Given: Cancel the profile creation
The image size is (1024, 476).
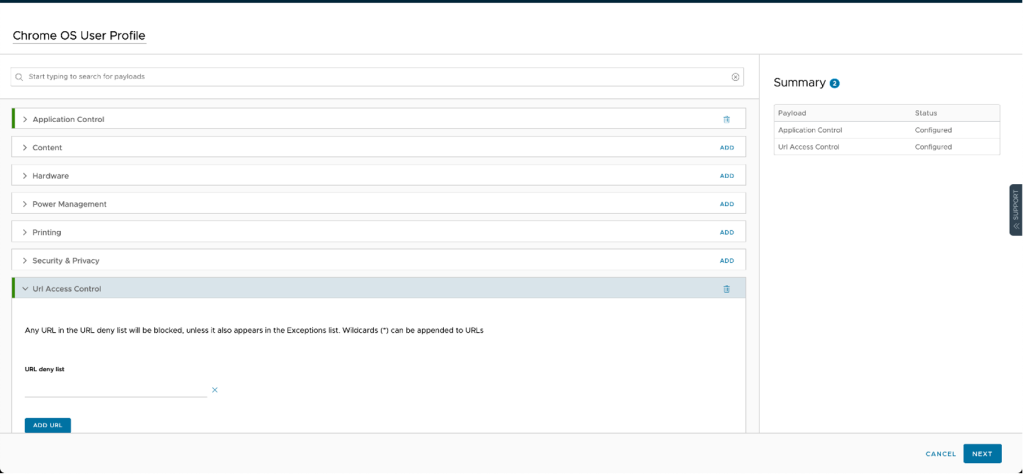Looking at the screenshot, I should coord(940,454).
